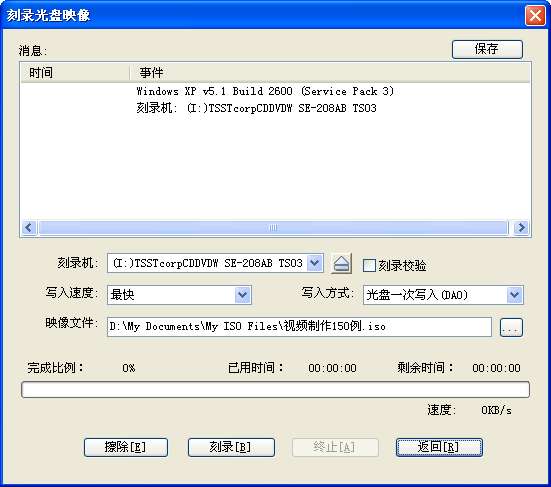Click the 0KB/s speed value

pos(496,410)
